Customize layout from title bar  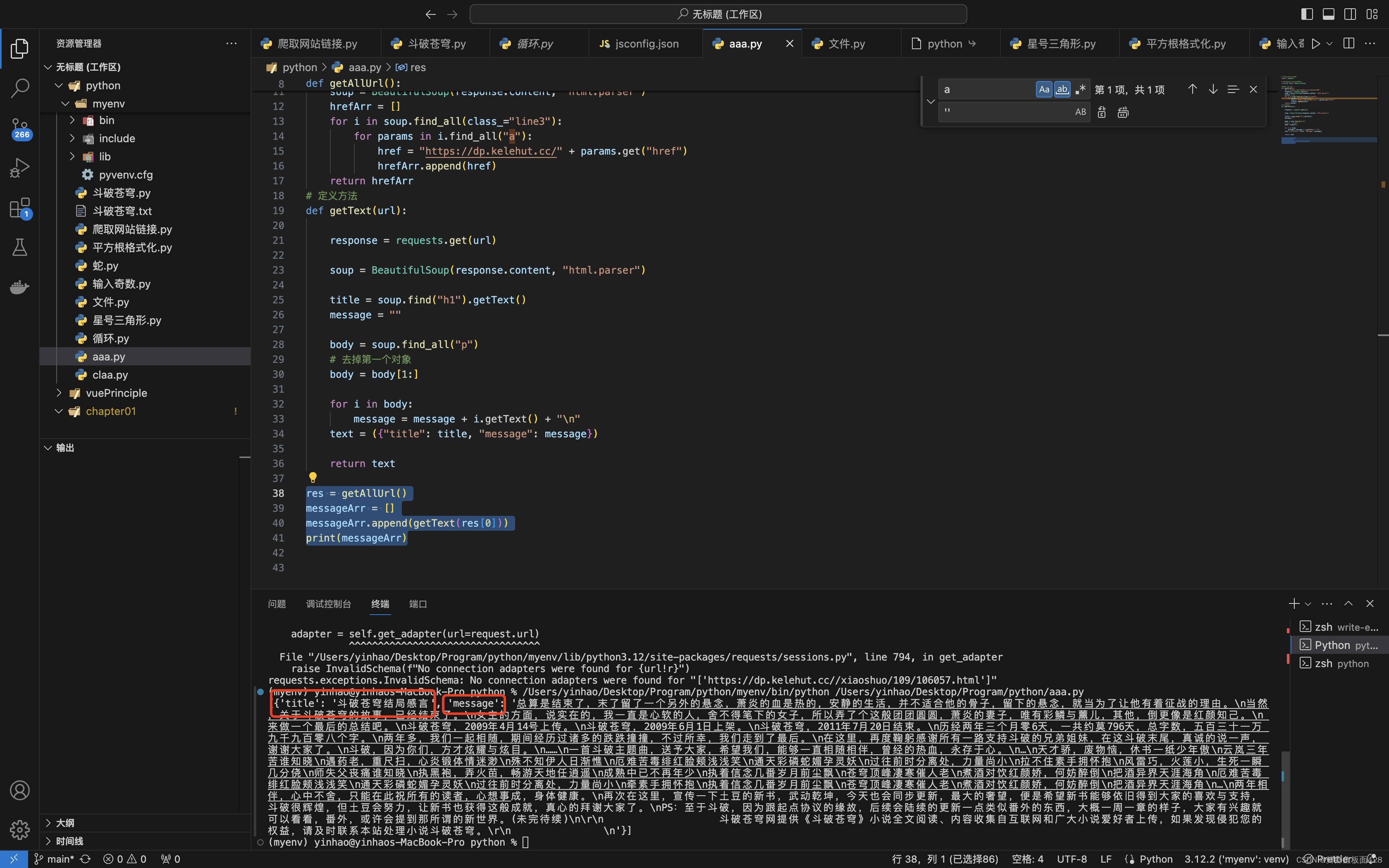point(1372,14)
